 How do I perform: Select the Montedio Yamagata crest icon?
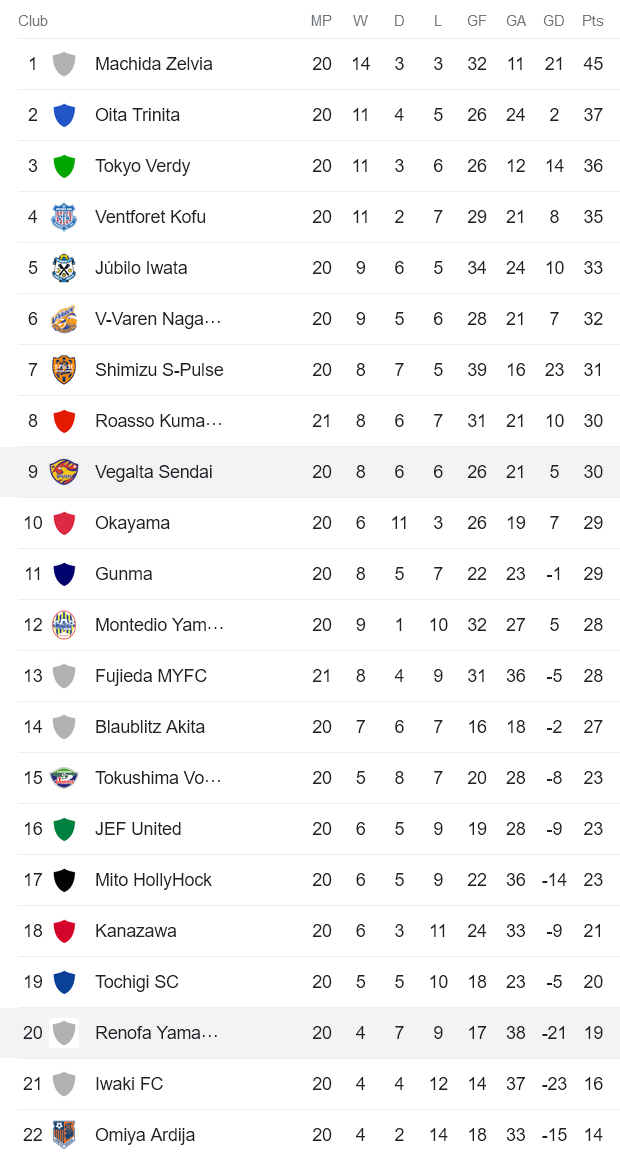pyautogui.click(x=64, y=624)
